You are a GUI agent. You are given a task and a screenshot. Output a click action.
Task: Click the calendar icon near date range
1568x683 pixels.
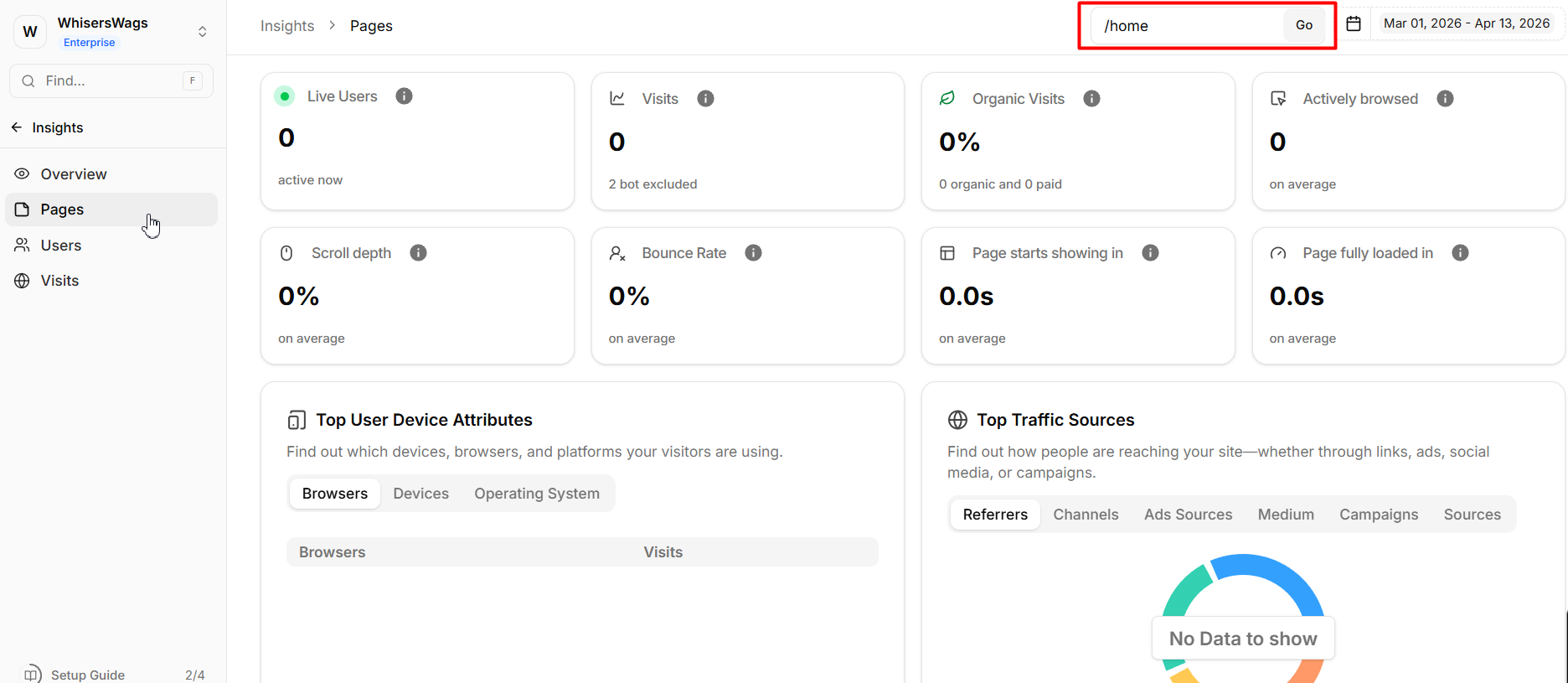coord(1354,23)
